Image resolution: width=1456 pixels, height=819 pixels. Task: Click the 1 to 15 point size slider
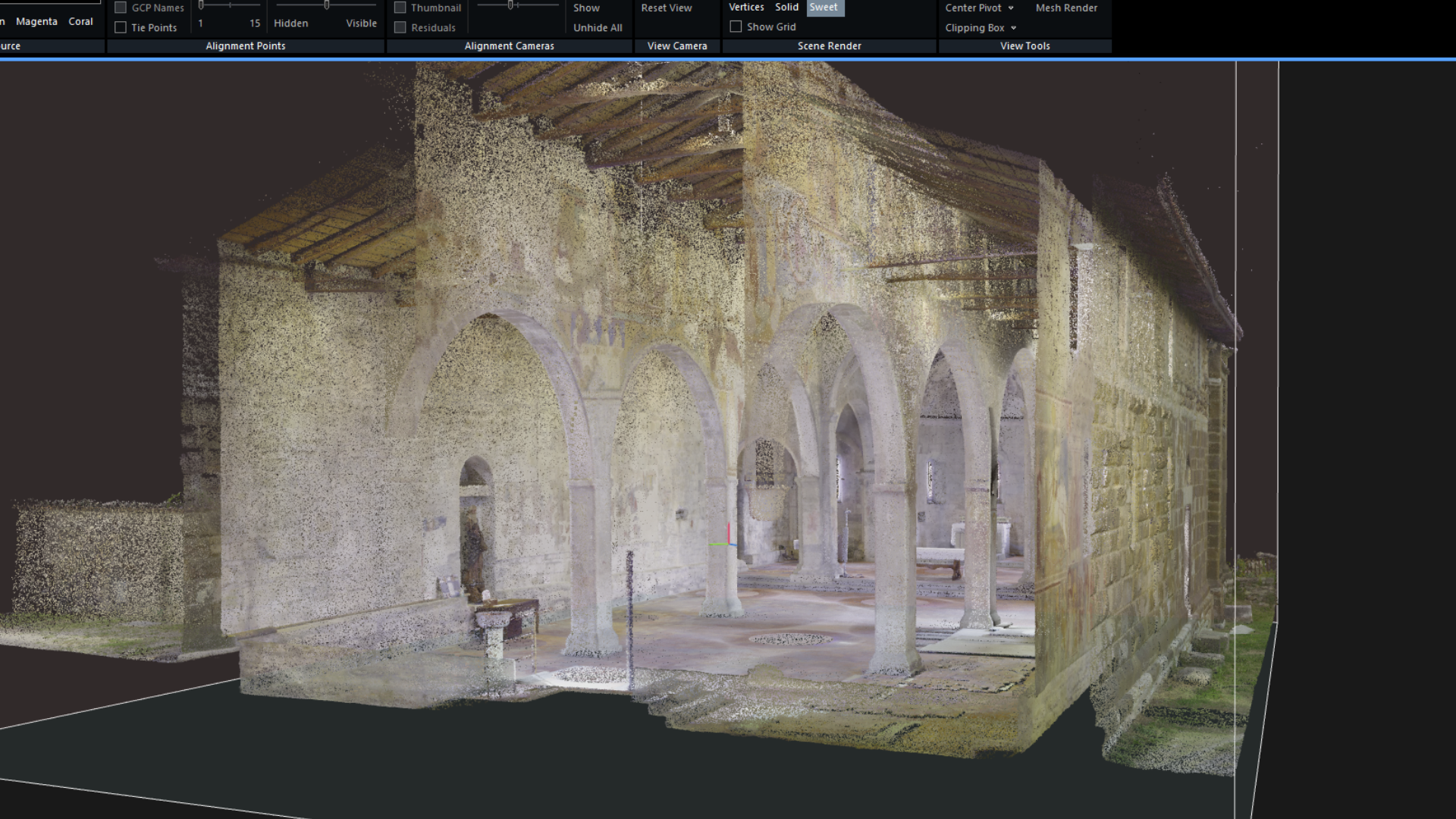pyautogui.click(x=230, y=5)
